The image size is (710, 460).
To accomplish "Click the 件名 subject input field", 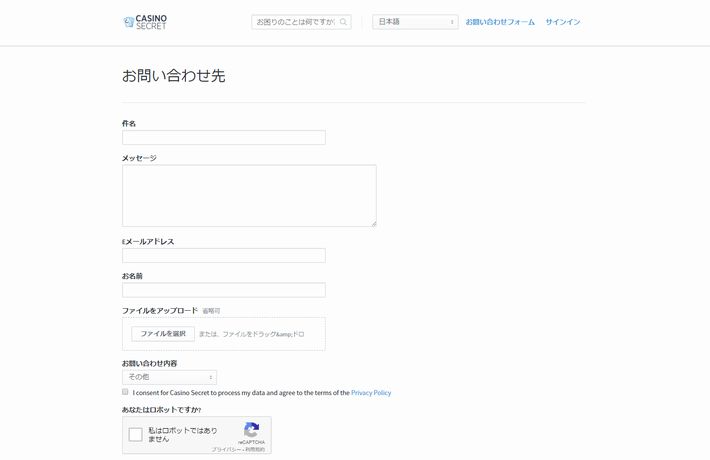I will pos(224,138).
